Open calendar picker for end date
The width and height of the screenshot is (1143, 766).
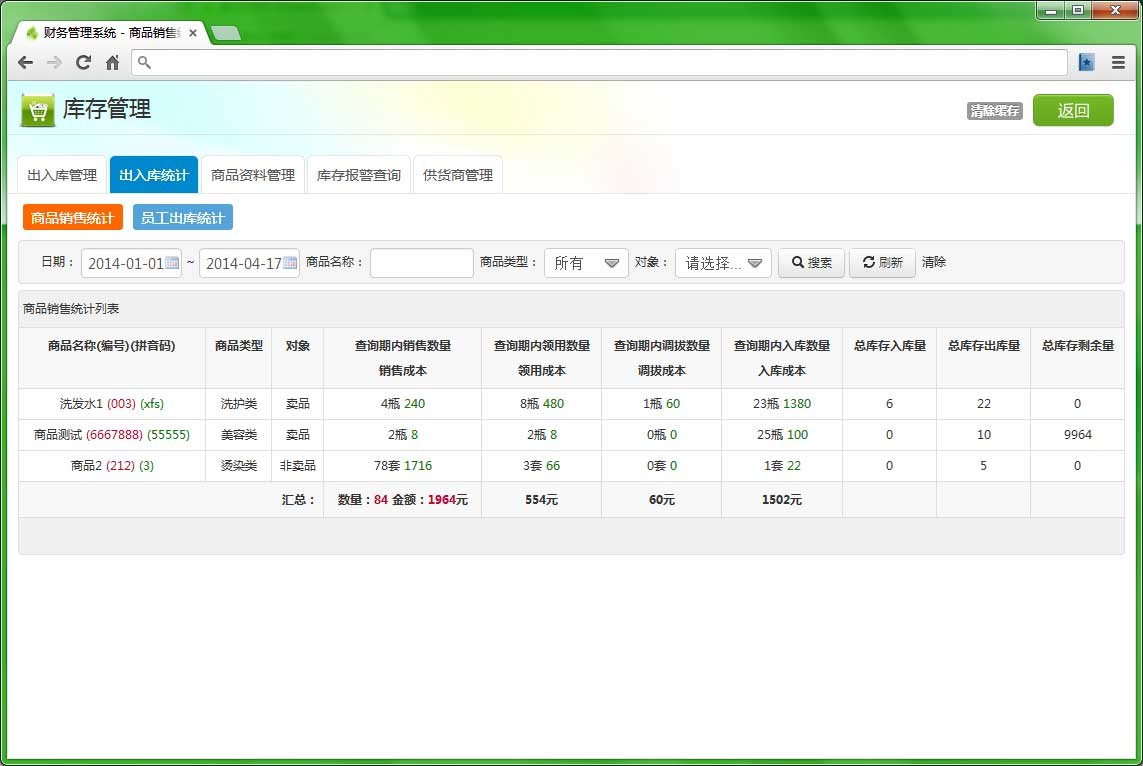click(290, 263)
